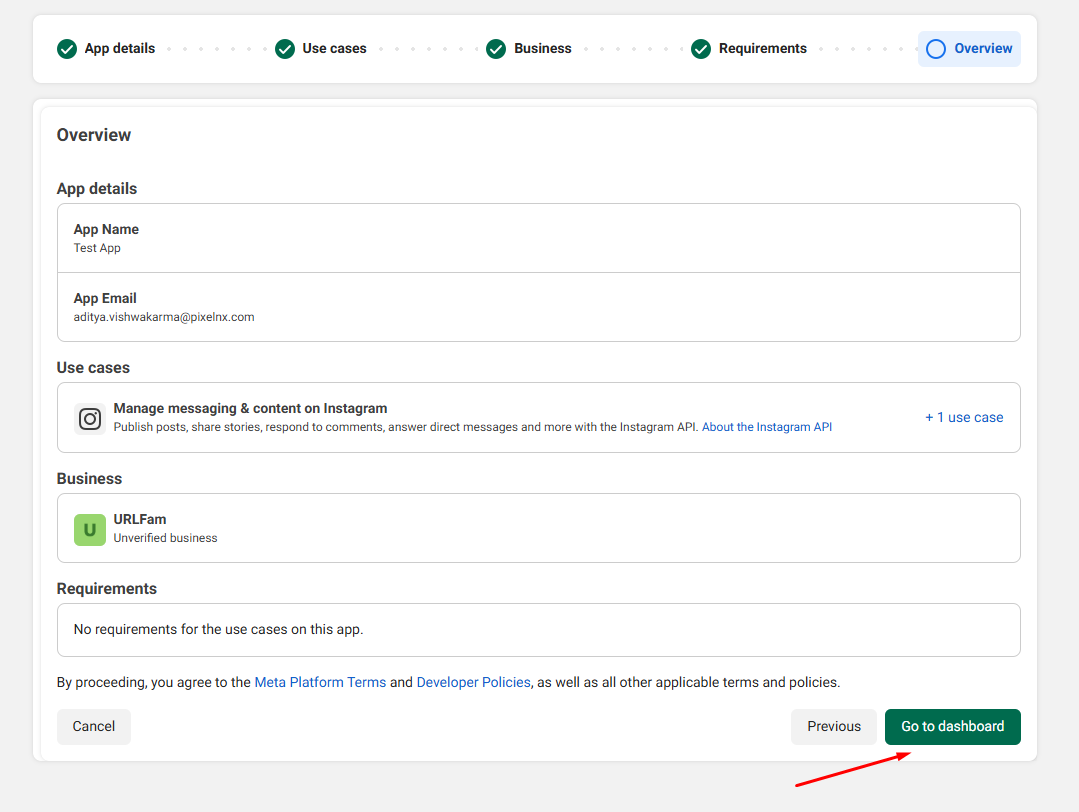Click the App Email address text

[x=164, y=317]
